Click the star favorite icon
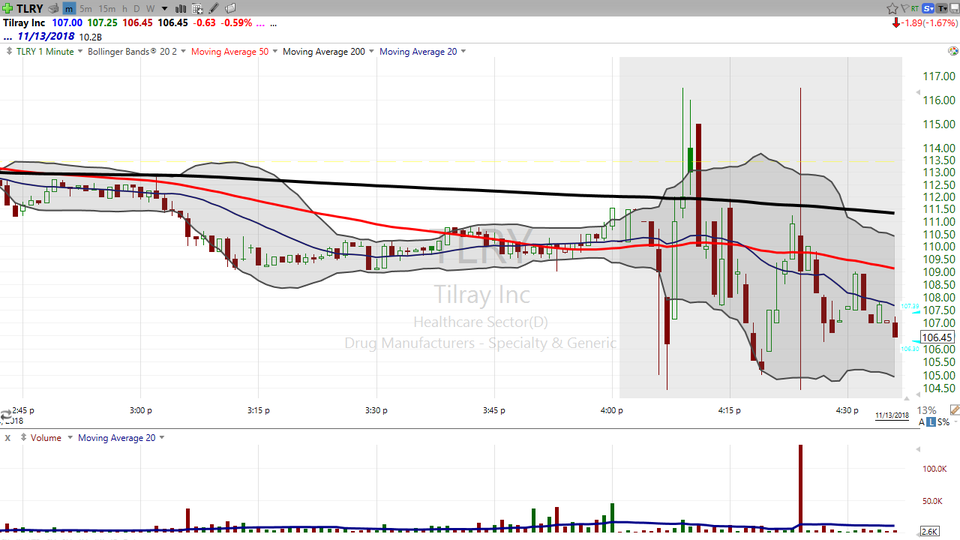 (x=892, y=8)
